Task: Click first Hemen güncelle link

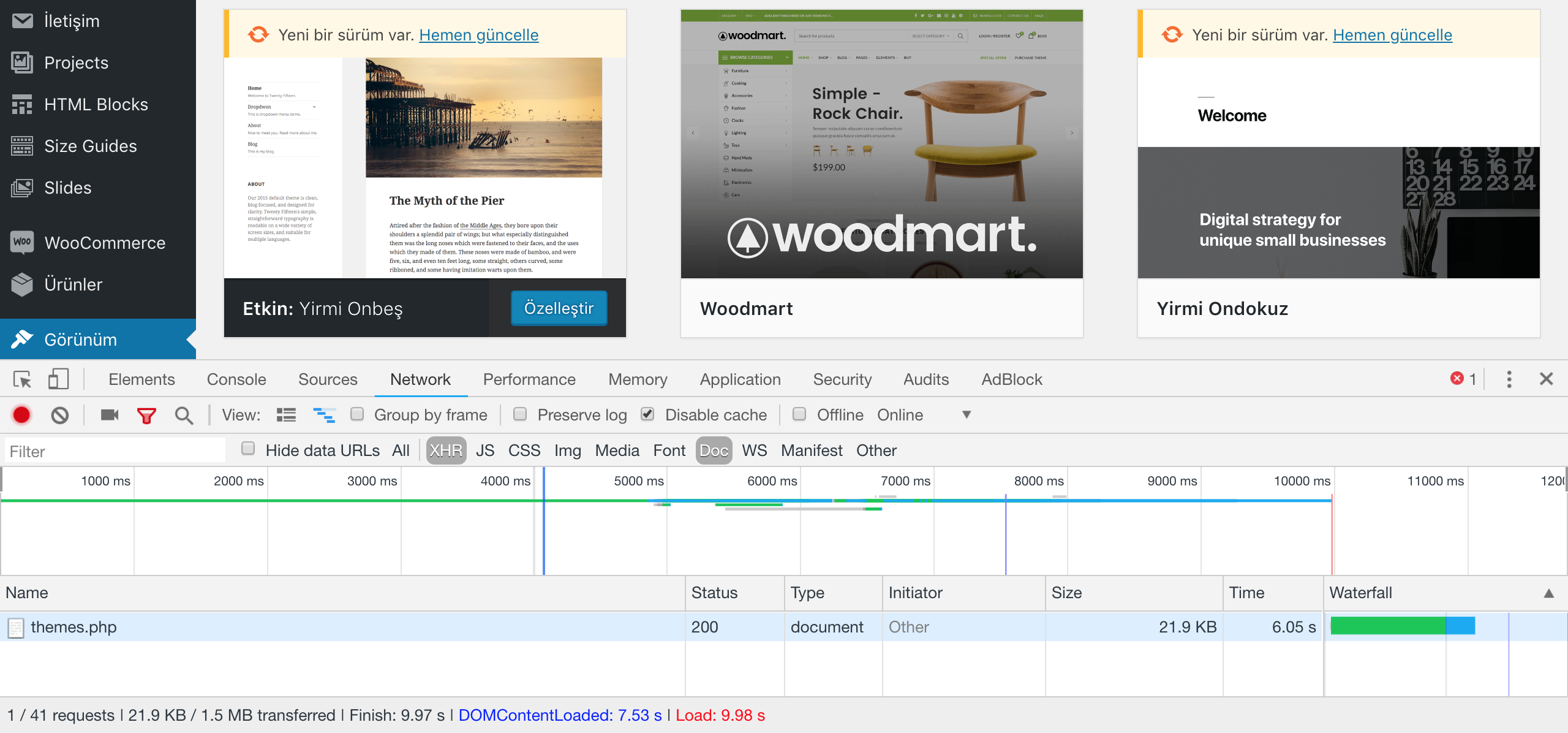Action: click(478, 35)
